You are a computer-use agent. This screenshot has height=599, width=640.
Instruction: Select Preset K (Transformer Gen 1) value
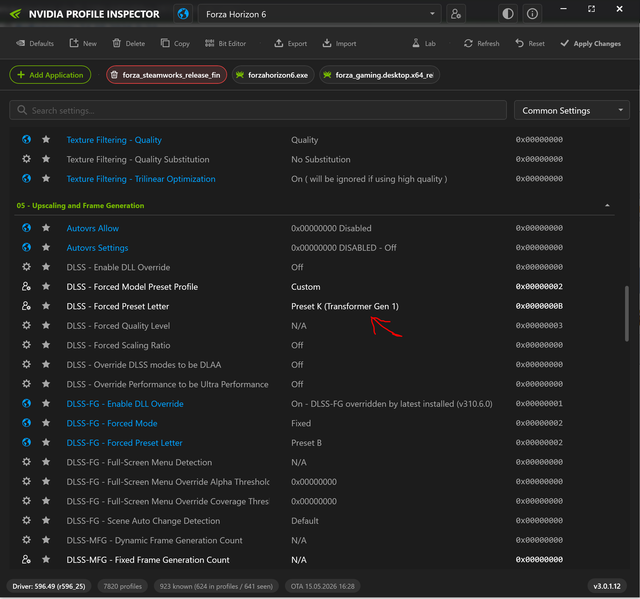(x=345, y=306)
